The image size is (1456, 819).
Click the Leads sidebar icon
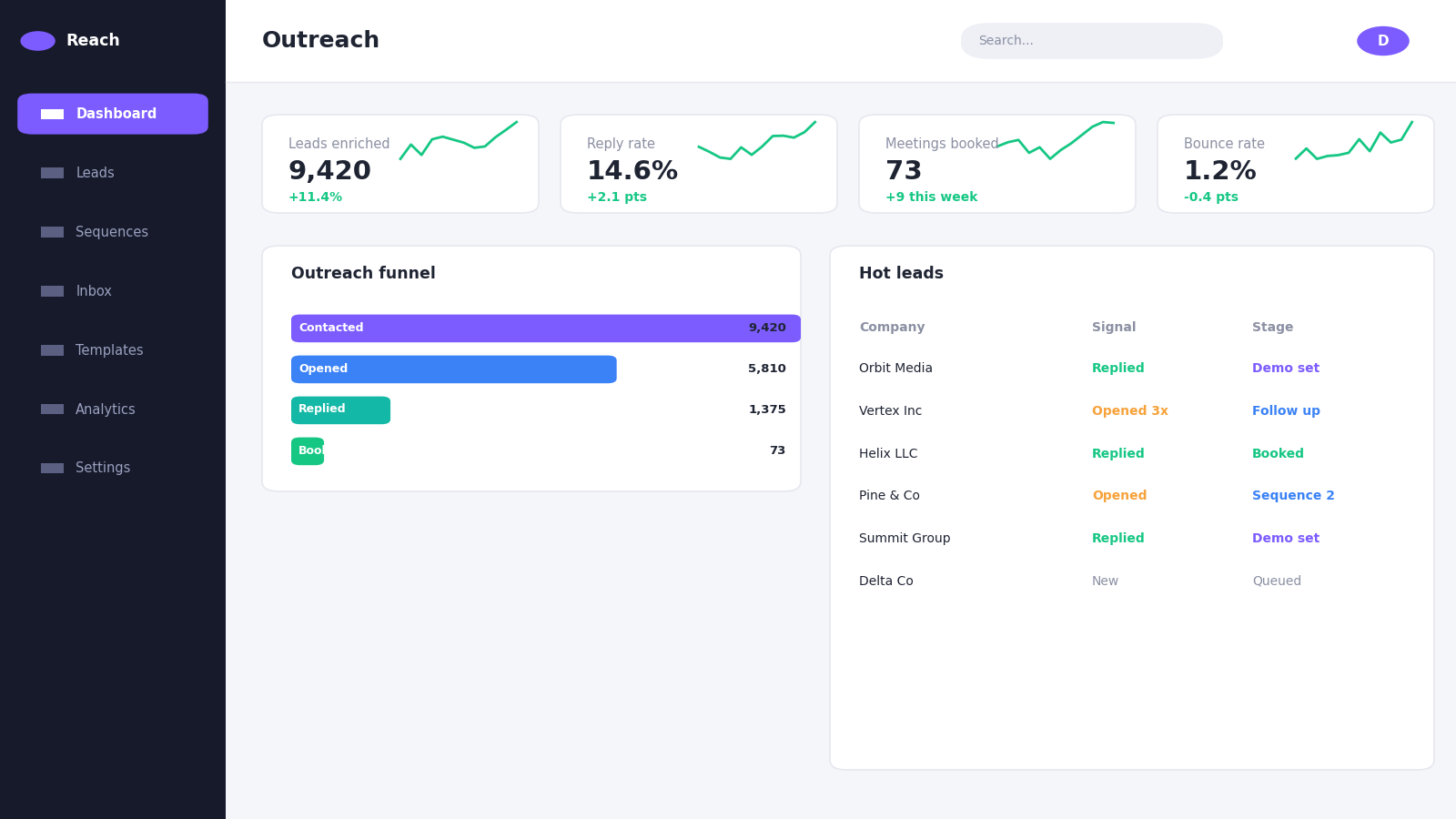[52, 173]
